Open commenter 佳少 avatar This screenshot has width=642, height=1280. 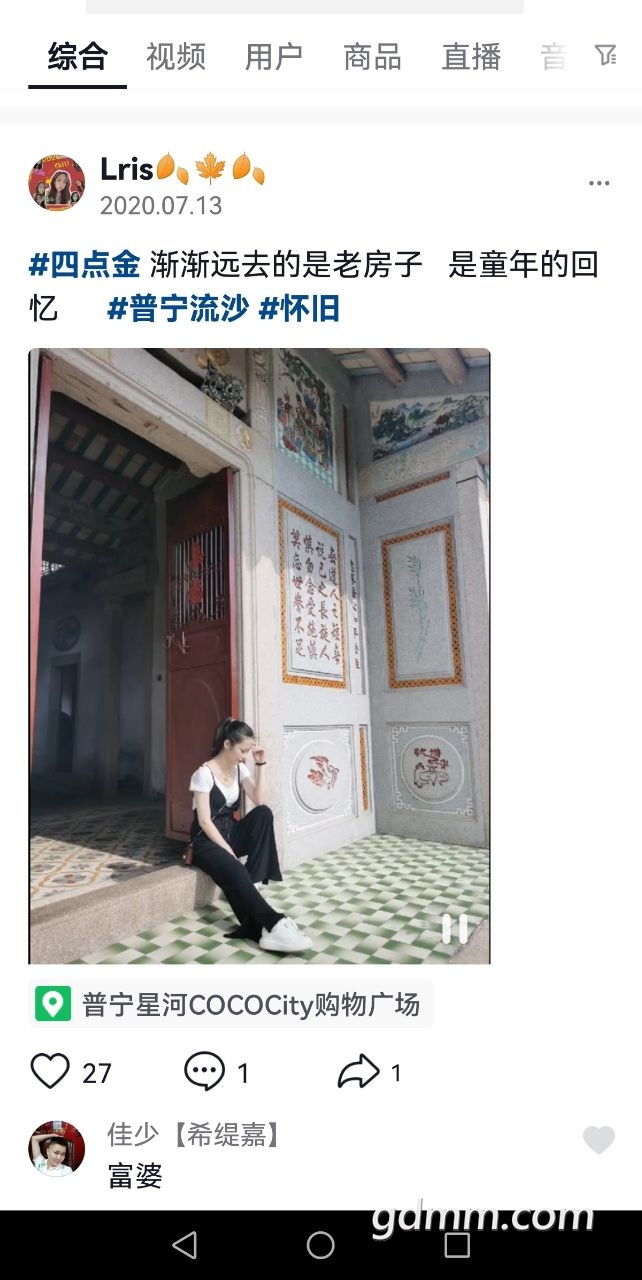[x=56, y=1148]
